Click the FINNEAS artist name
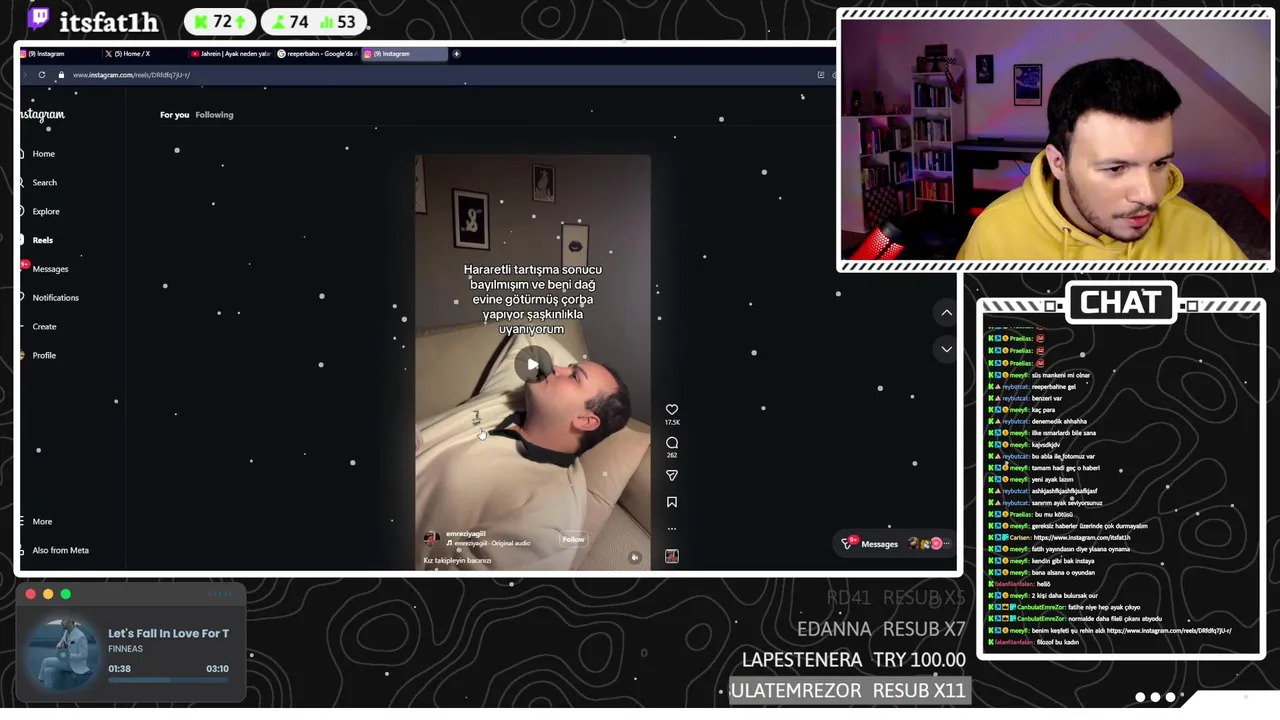The height and width of the screenshot is (720, 1280). click(125, 649)
